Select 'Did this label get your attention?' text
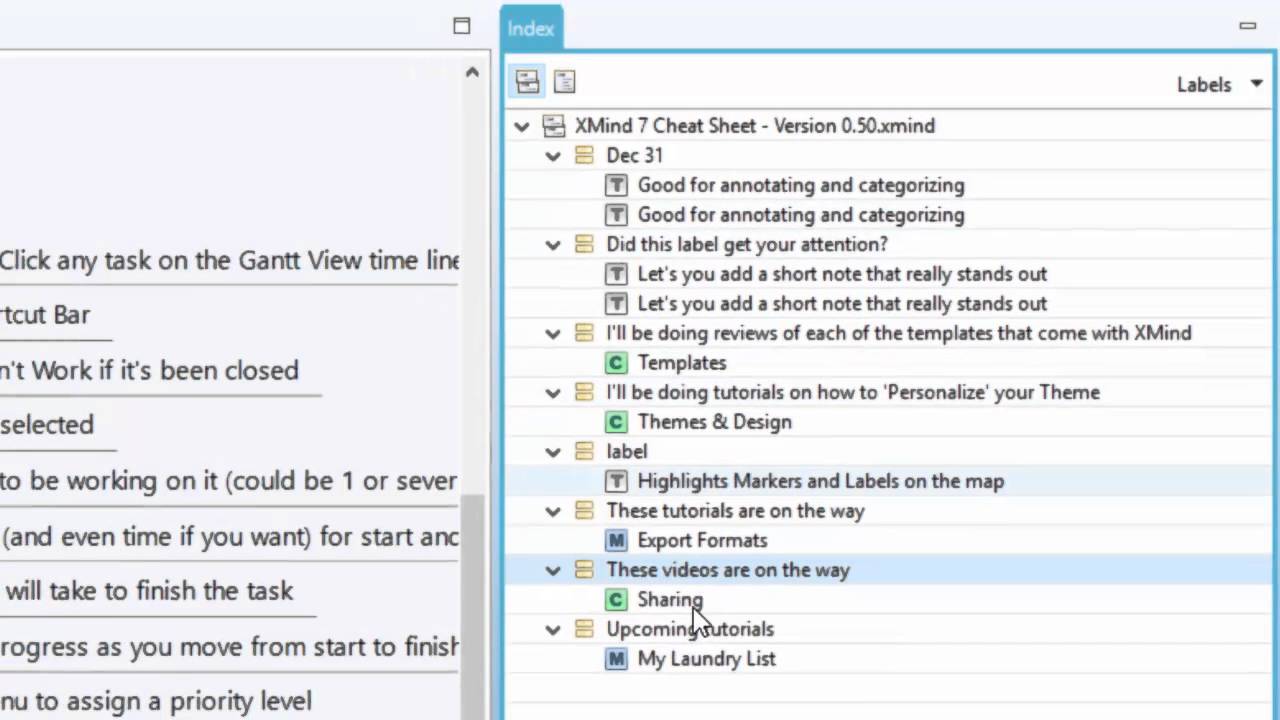The width and height of the screenshot is (1280, 720). point(747,244)
